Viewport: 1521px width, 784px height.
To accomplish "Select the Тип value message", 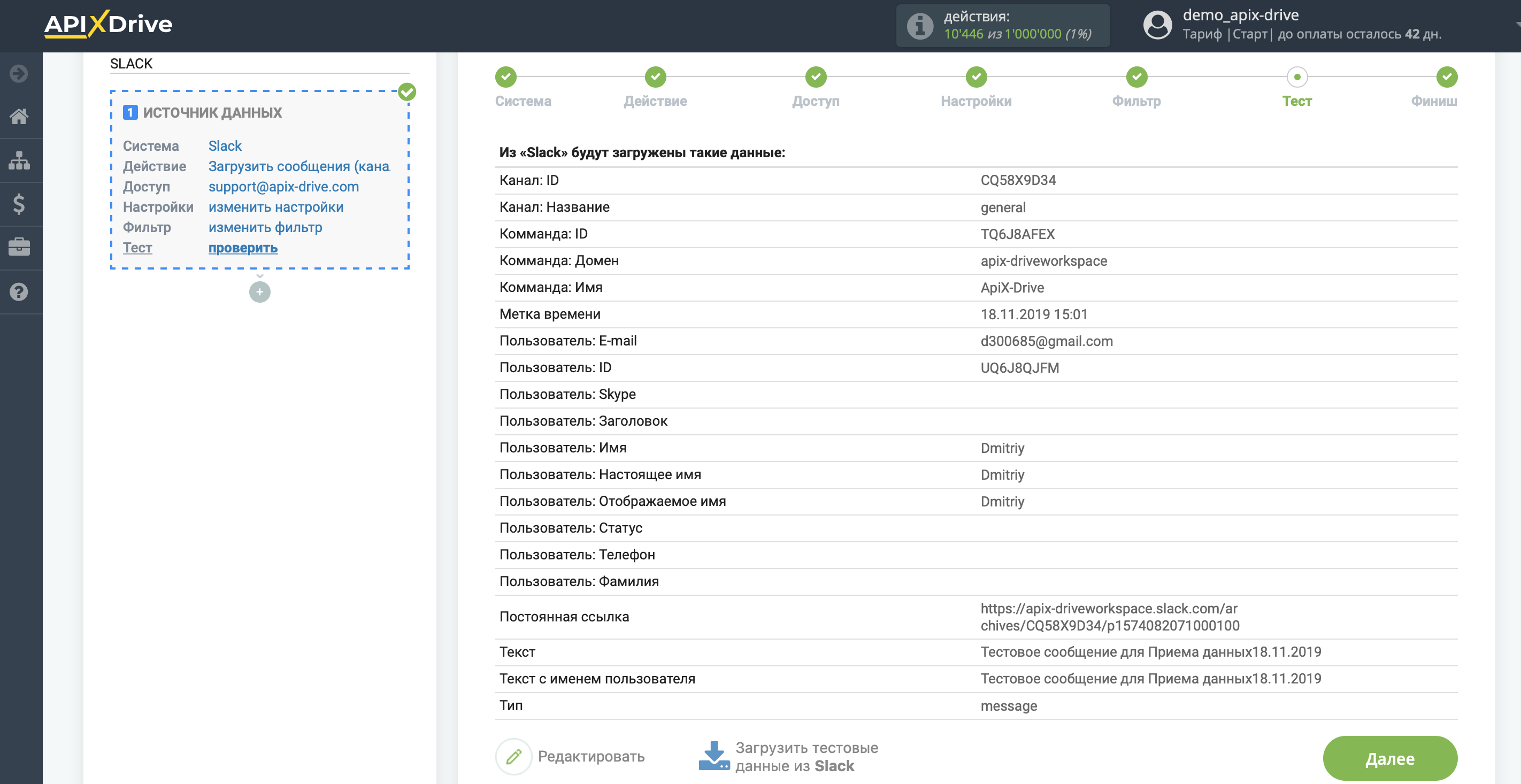I will coord(1009,706).
